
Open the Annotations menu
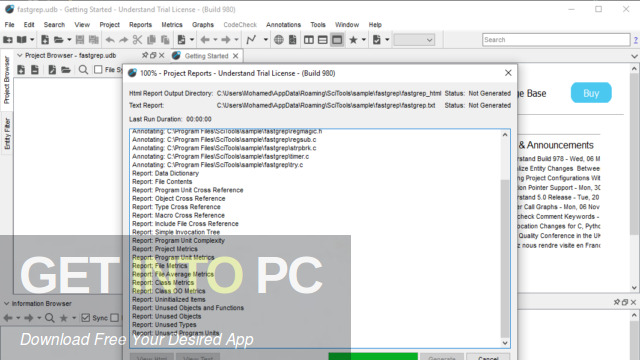click(283, 24)
